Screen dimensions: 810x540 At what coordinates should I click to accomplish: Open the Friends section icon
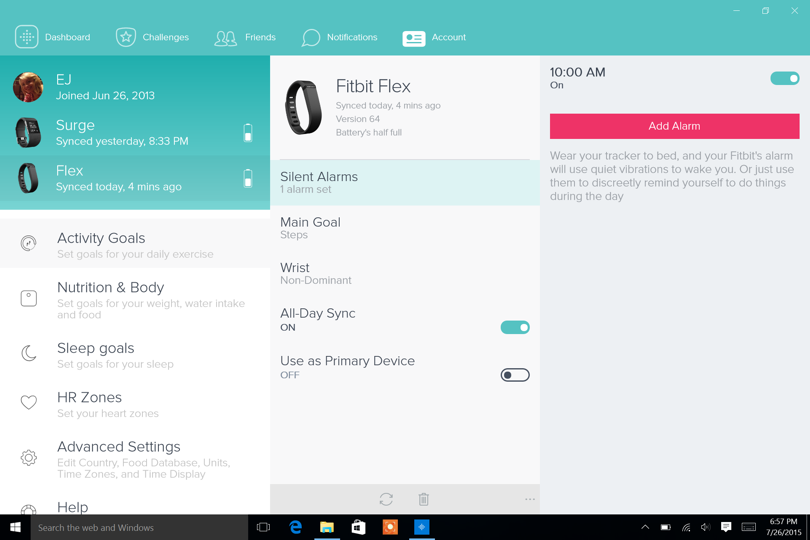coord(226,38)
